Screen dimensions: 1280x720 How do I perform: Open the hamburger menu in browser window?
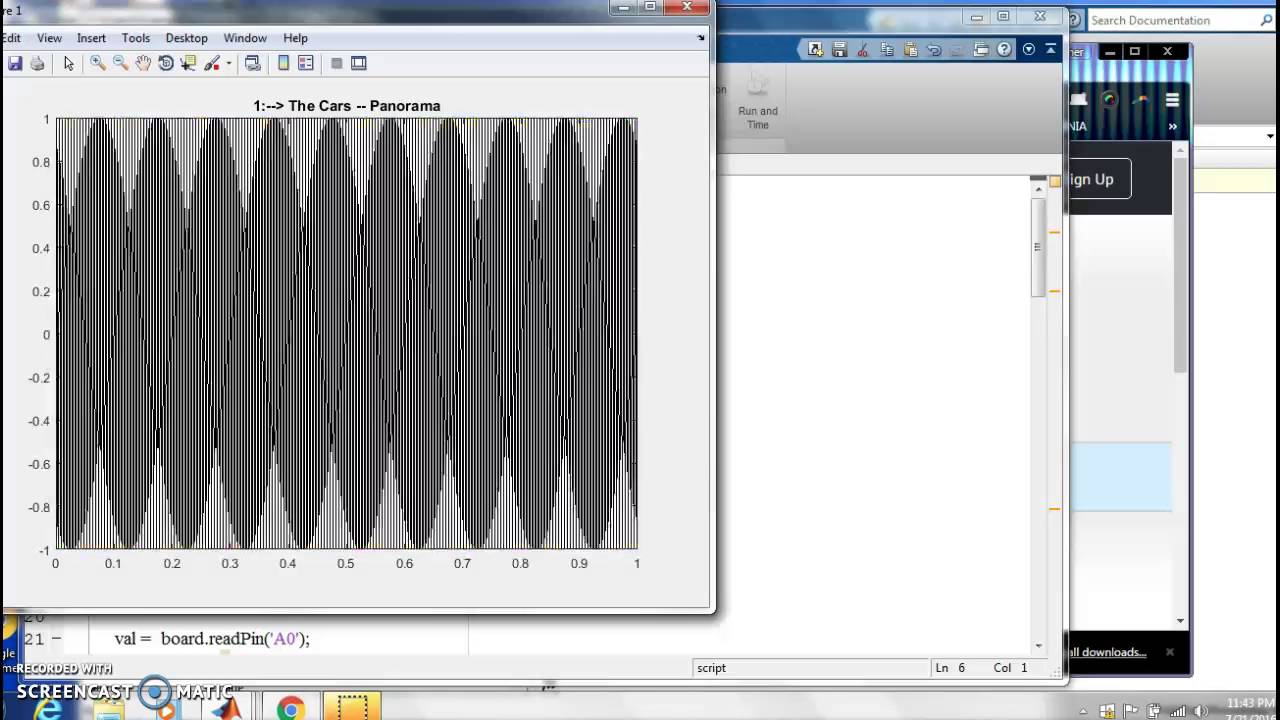(1172, 100)
